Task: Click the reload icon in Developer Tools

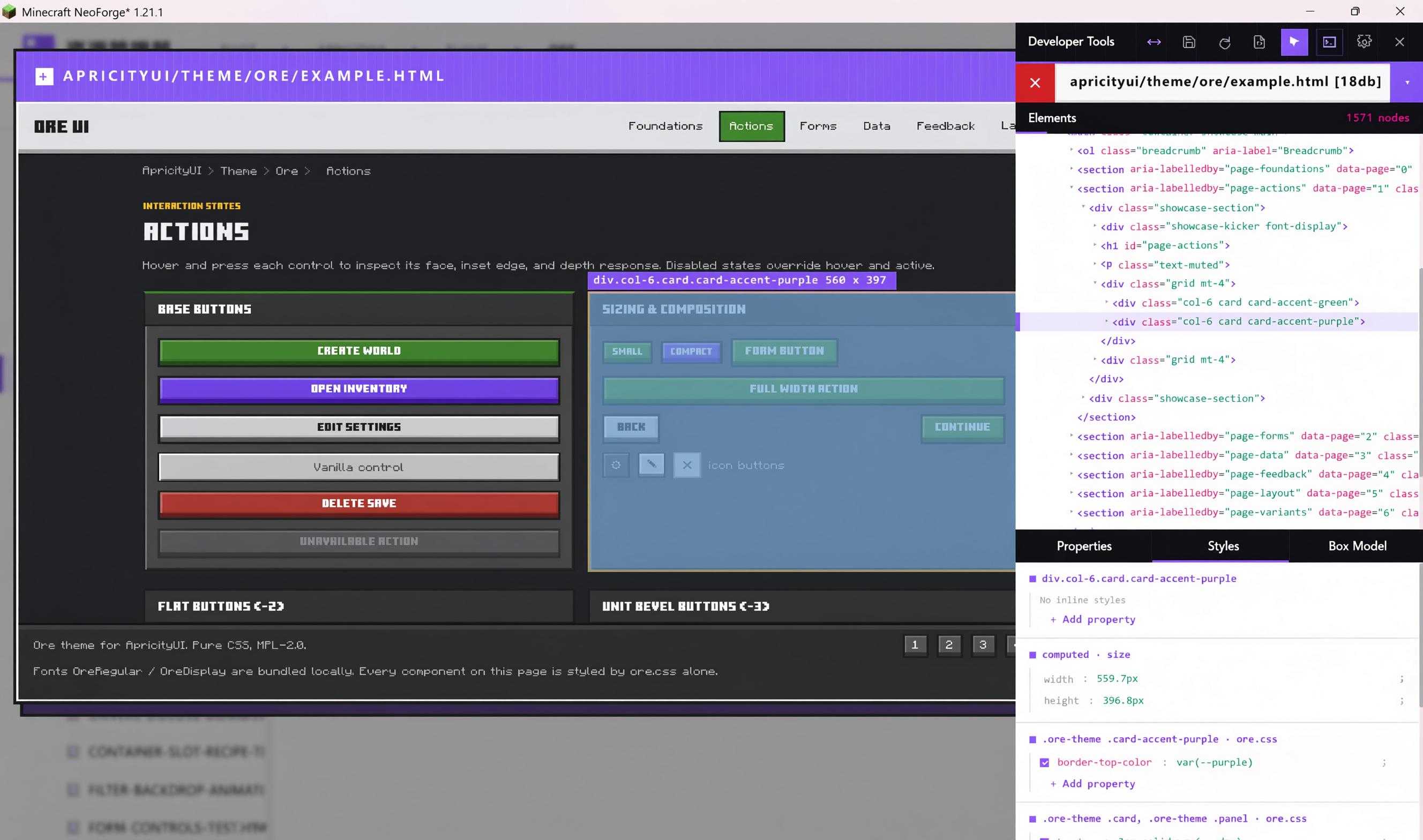Action: [1224, 42]
